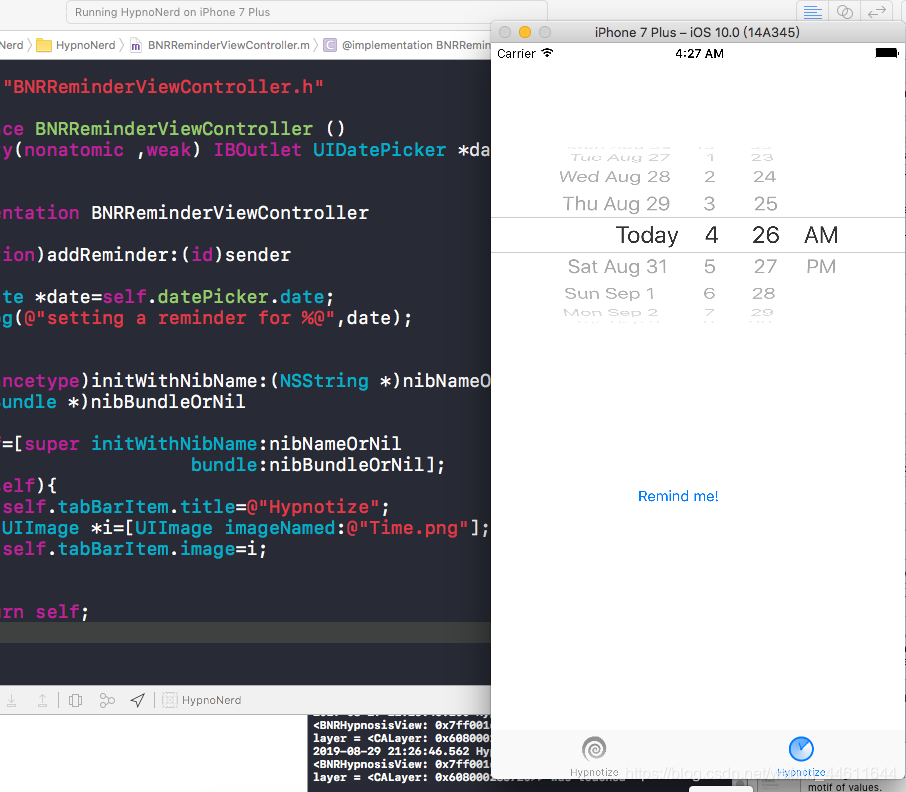The width and height of the screenshot is (906, 792).
Task: Select the Hypnotize spiral tab in simulator
Action: point(594,757)
